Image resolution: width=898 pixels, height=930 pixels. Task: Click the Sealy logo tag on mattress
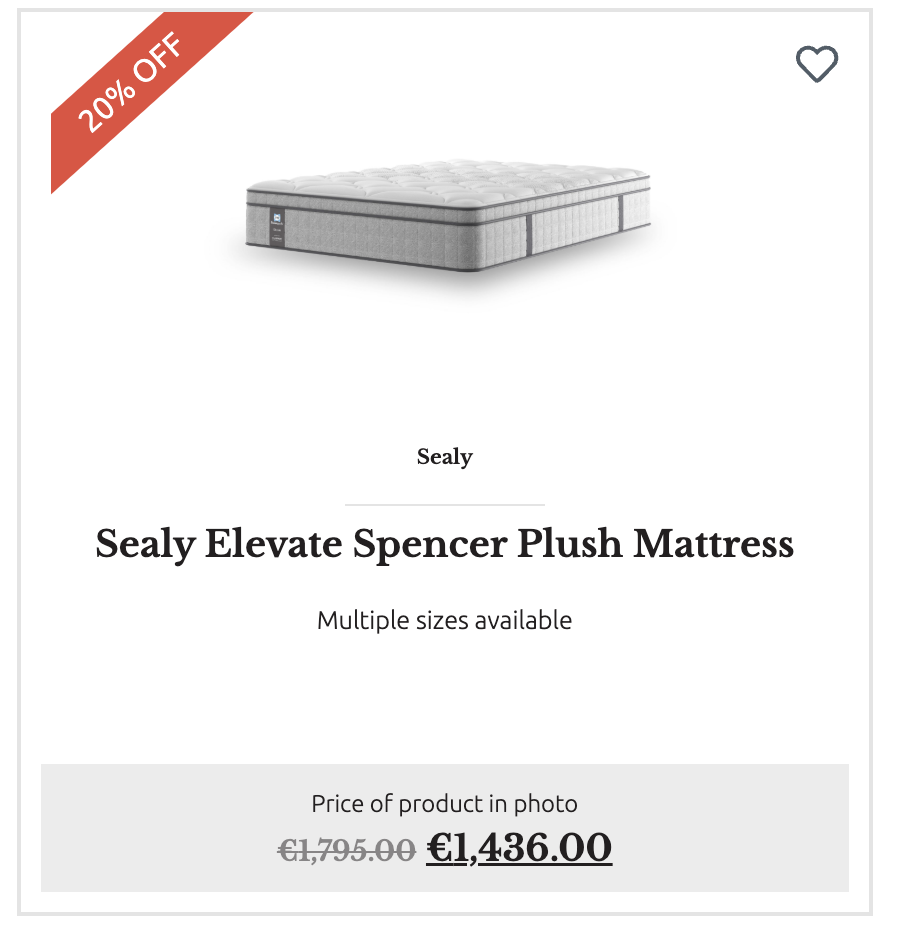[x=277, y=227]
